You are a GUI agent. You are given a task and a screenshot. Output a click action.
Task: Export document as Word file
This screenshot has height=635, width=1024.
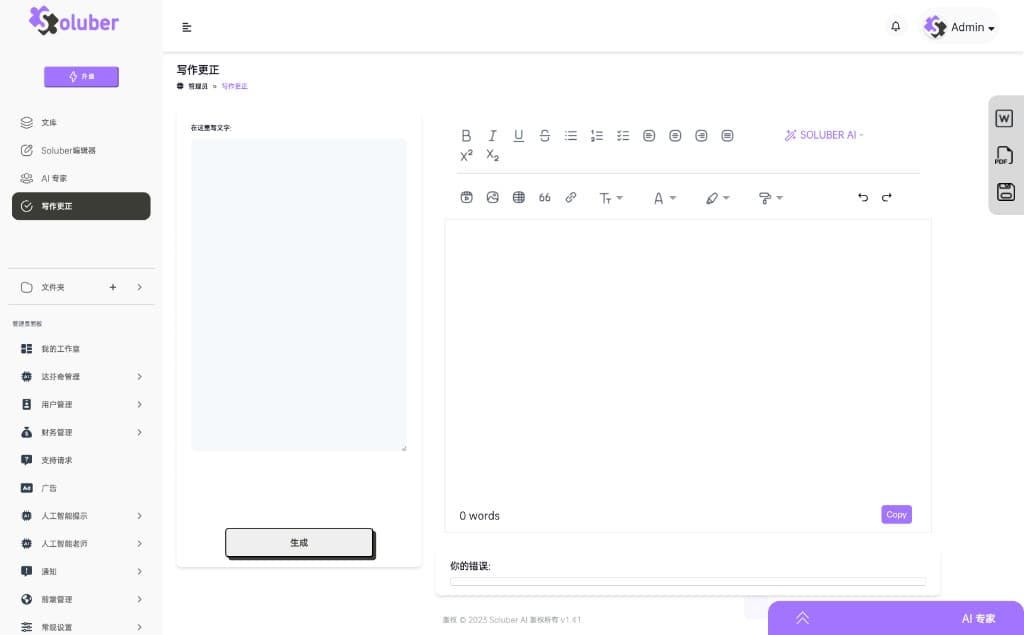click(x=1004, y=118)
